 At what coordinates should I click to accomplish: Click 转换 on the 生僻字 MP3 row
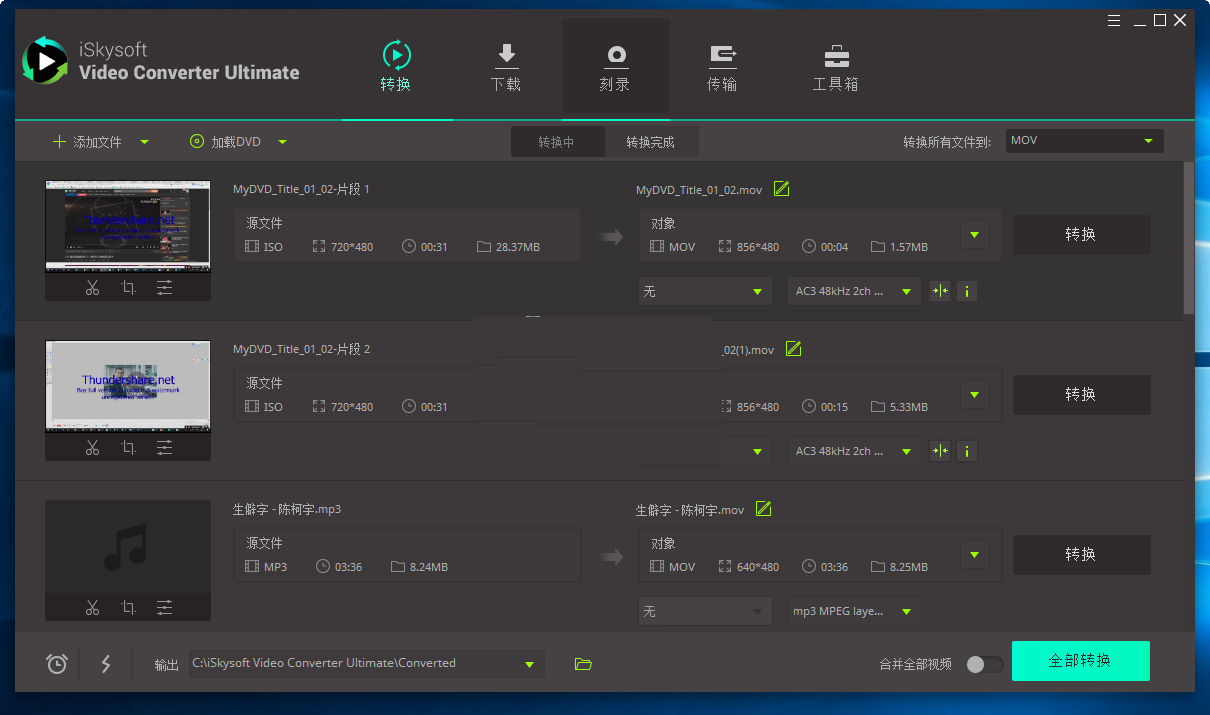1081,554
